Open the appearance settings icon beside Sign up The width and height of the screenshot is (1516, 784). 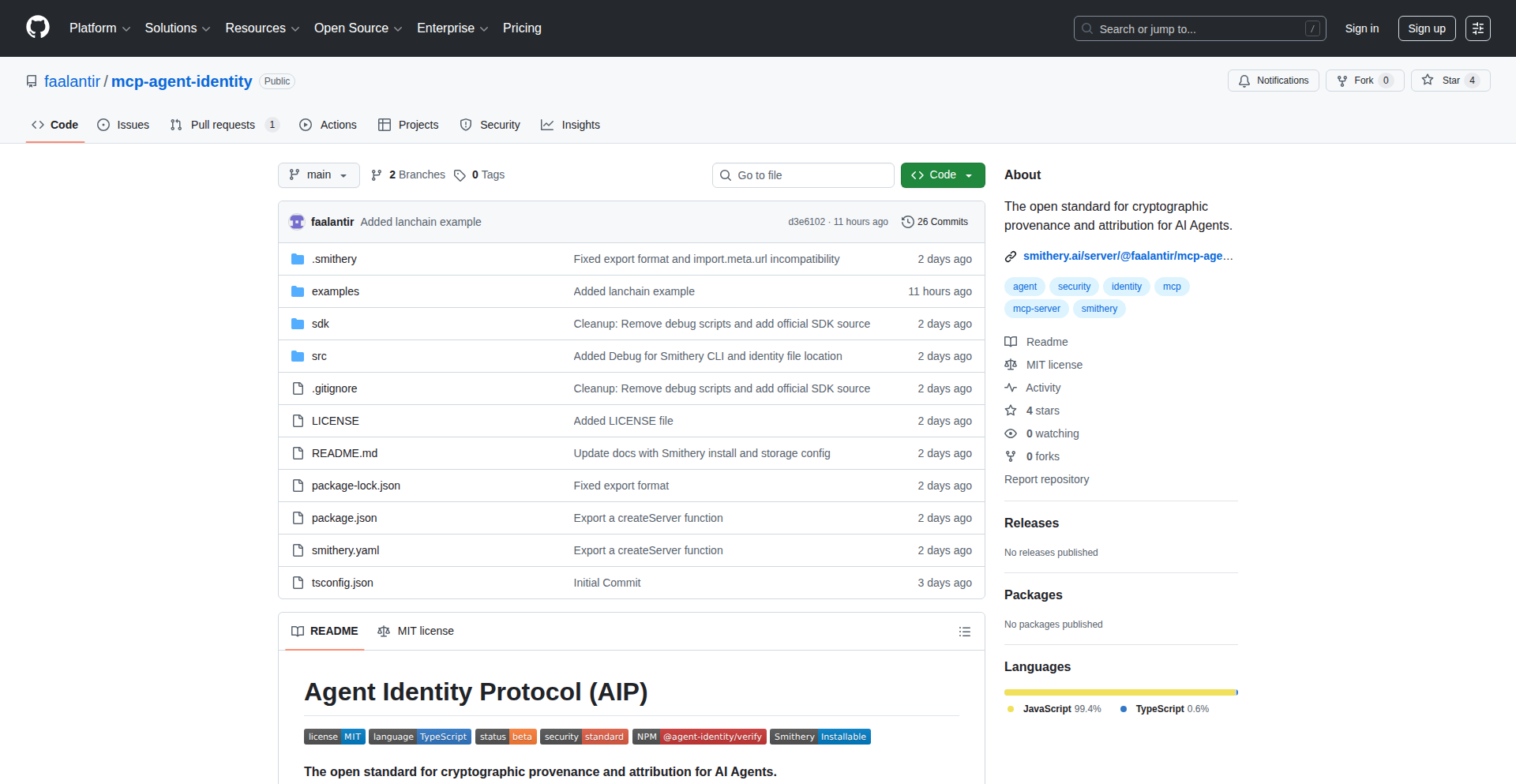(x=1477, y=28)
